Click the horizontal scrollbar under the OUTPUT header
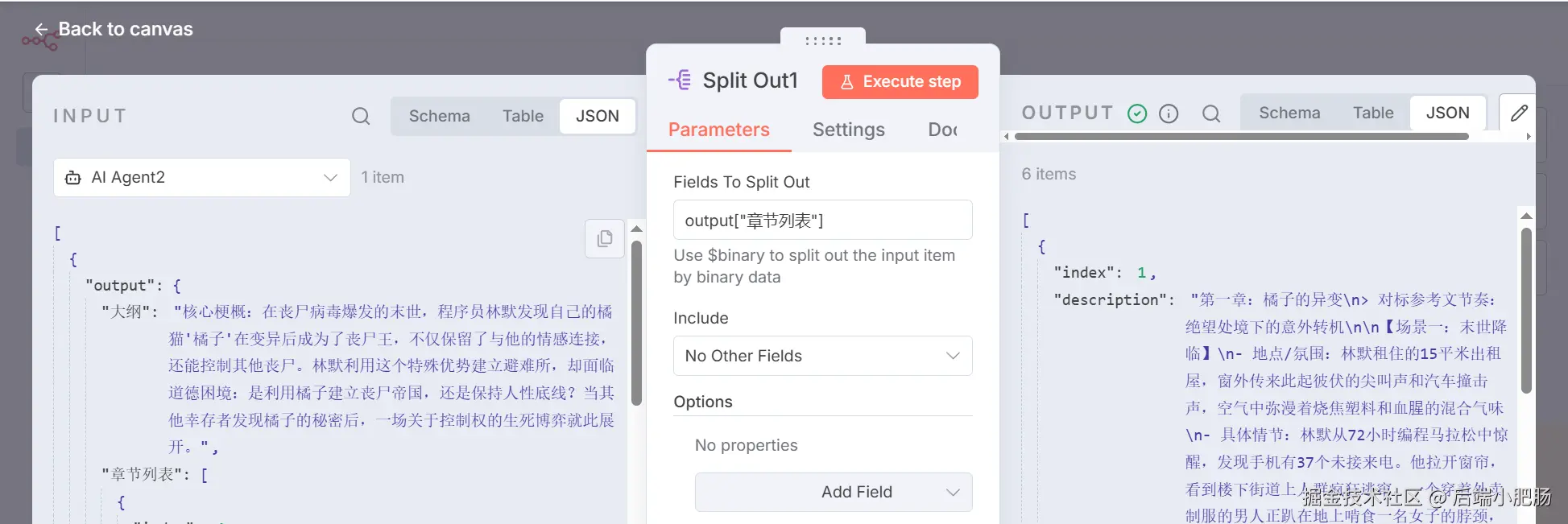Viewport: 1568px width, 524px height. coord(1241,137)
